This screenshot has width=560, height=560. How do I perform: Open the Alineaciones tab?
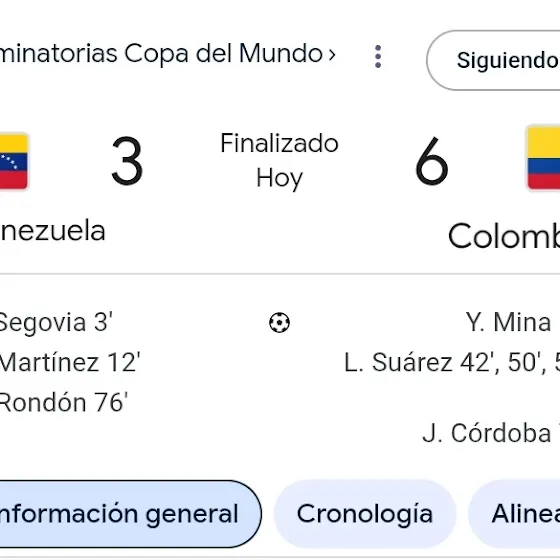tap(514, 514)
